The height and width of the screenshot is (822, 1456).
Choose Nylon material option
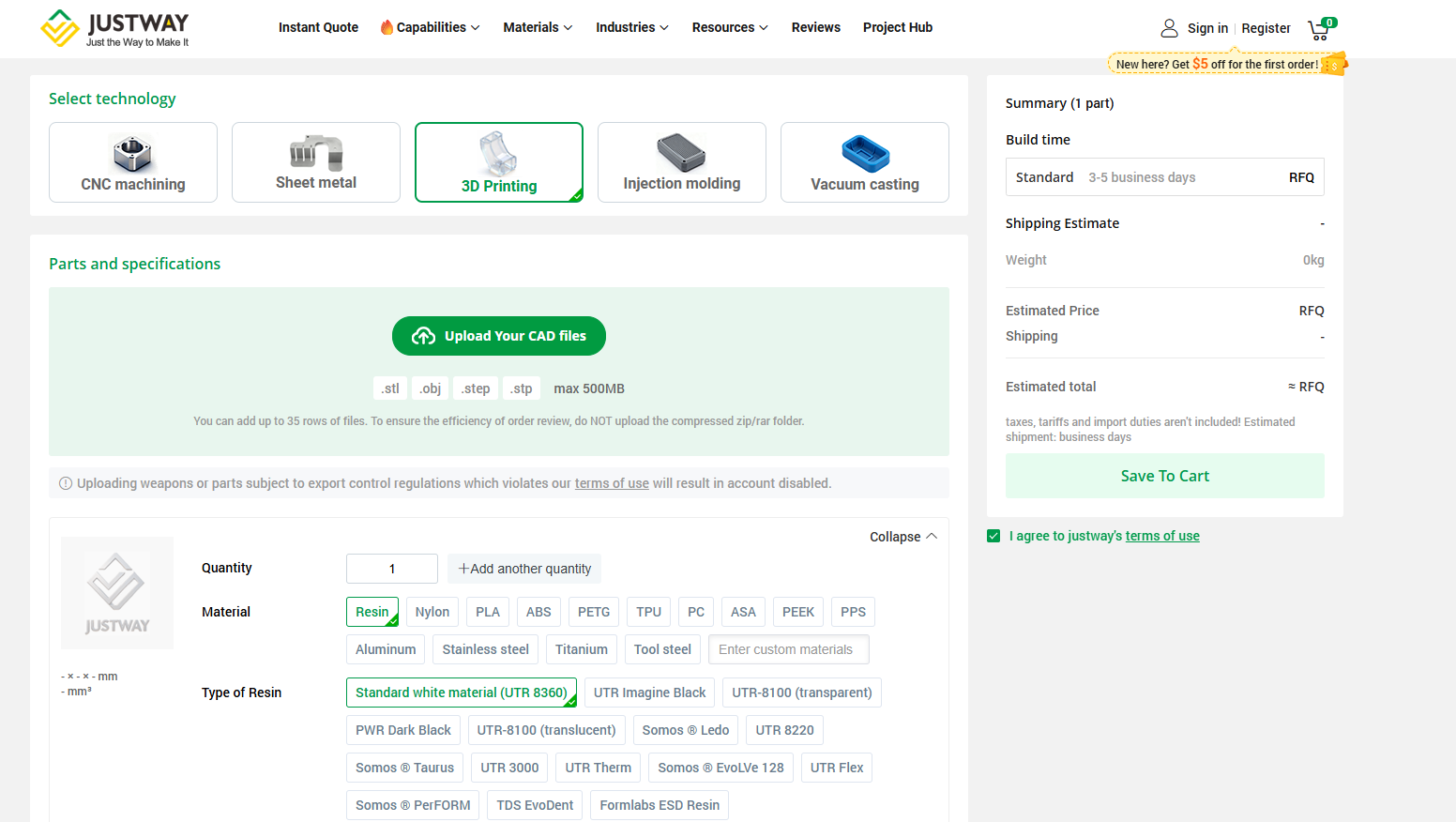coord(432,612)
